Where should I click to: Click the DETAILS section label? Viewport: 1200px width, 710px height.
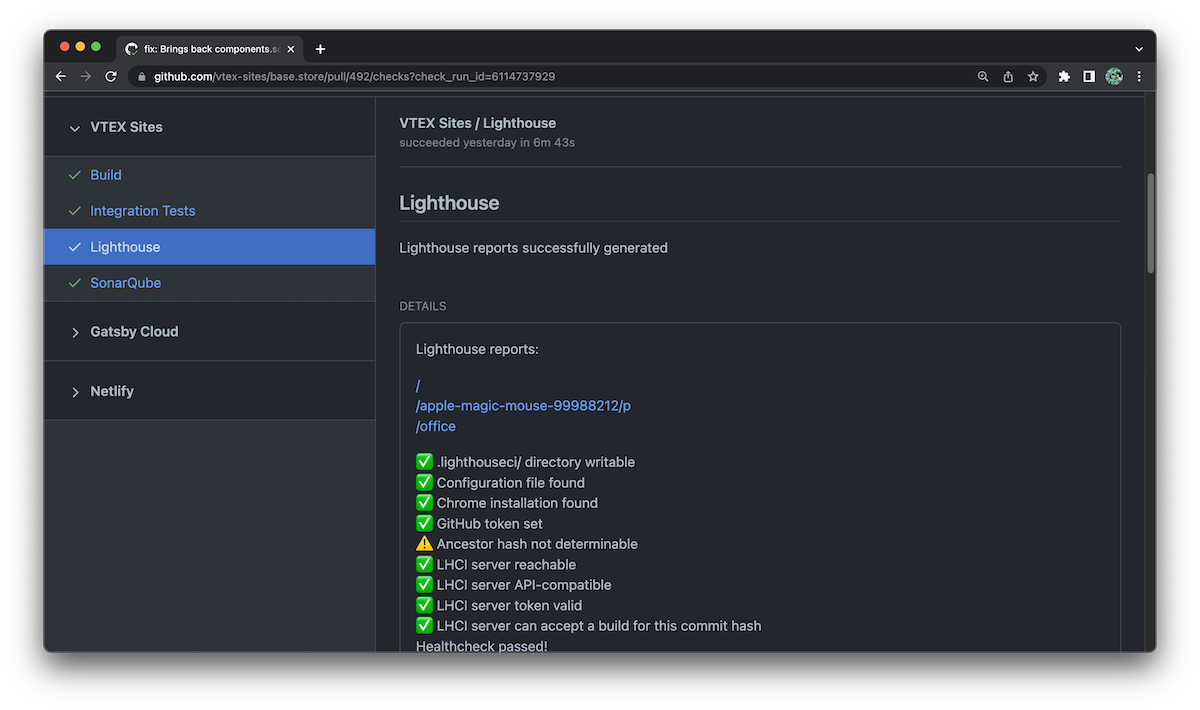click(423, 307)
